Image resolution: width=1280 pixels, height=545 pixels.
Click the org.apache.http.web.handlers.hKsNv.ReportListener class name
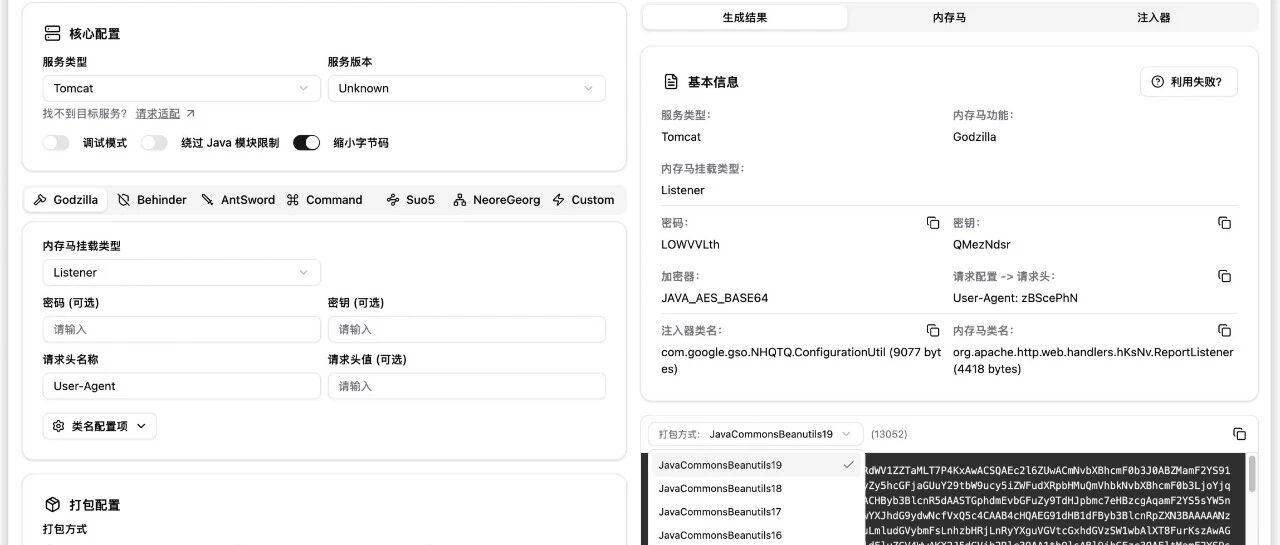tap(1093, 360)
